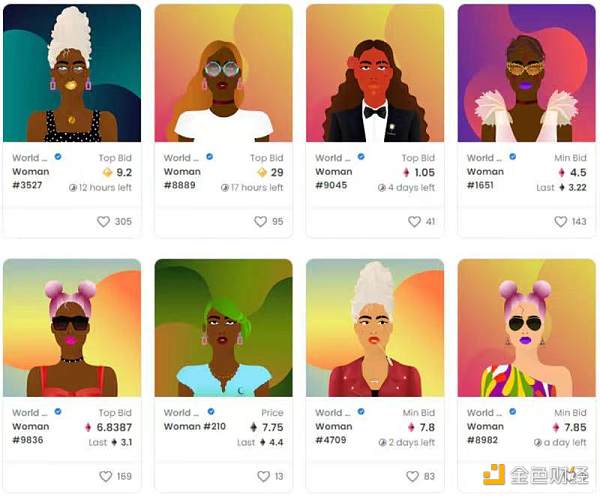The height and width of the screenshot is (496, 600).
Task: Like Woman #9836 via its heart icon
Action: [106, 476]
